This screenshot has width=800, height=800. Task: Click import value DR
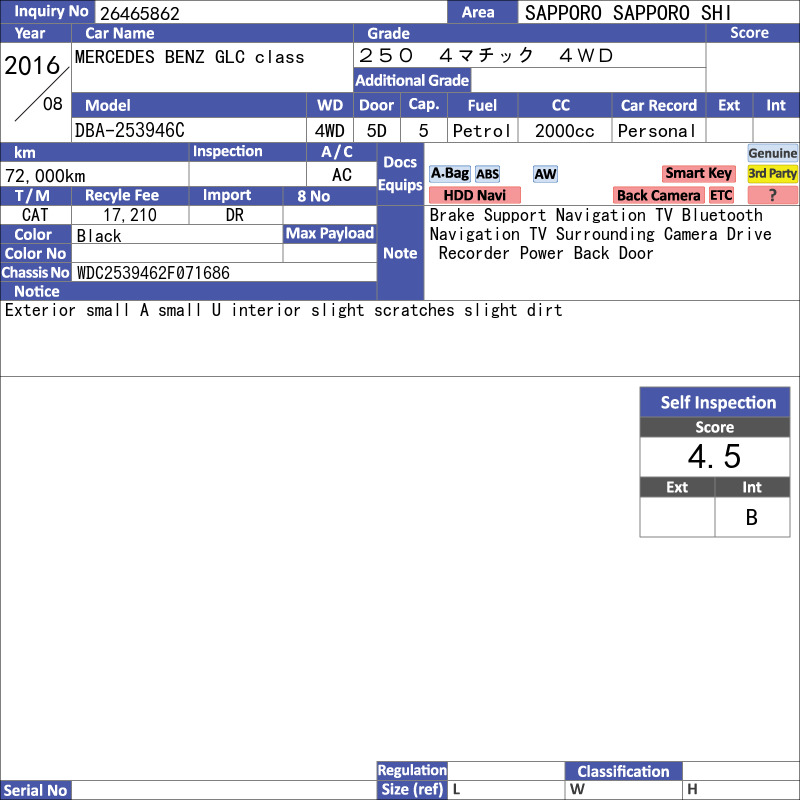point(235,215)
